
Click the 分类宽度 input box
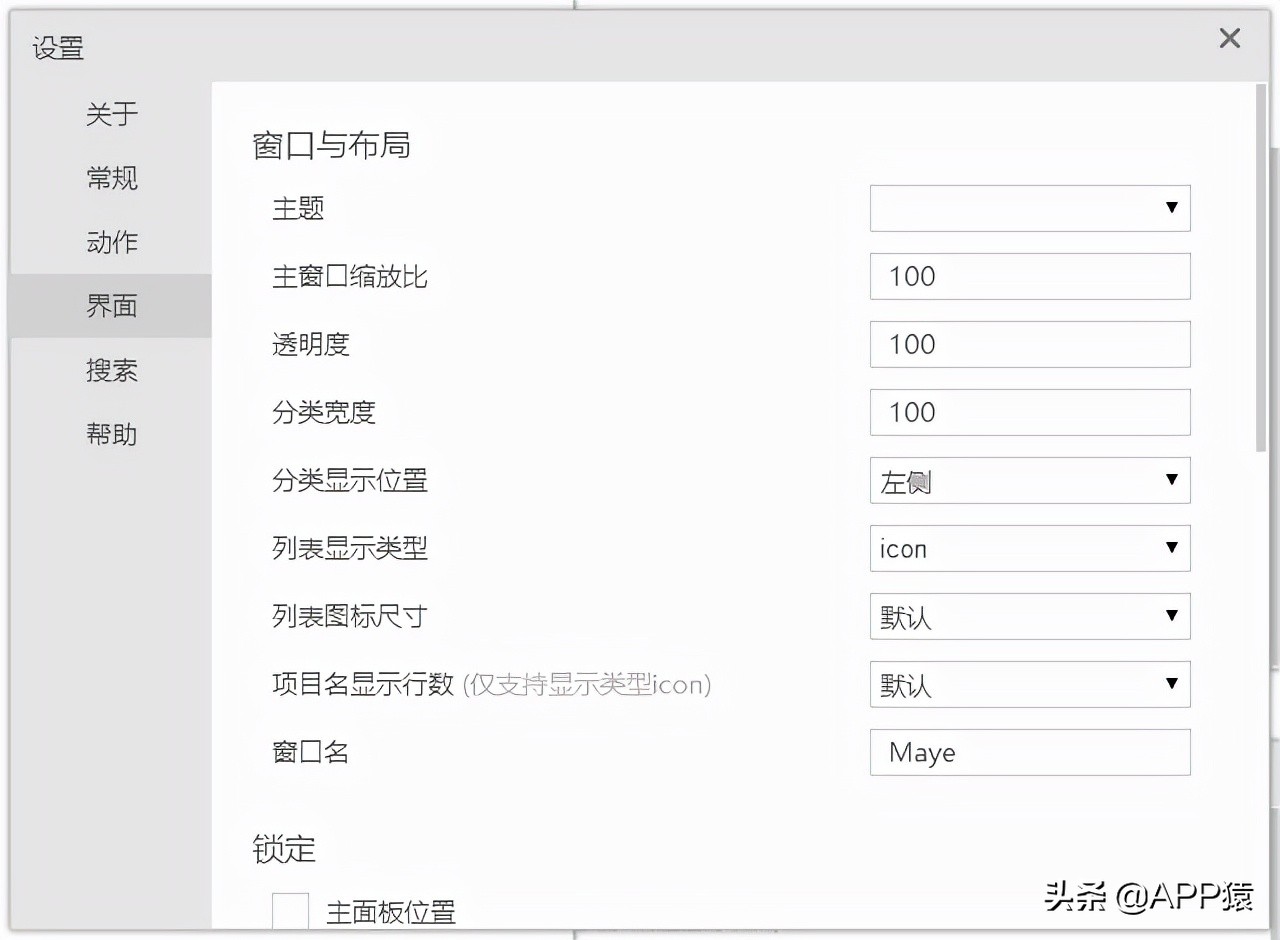(x=1030, y=412)
